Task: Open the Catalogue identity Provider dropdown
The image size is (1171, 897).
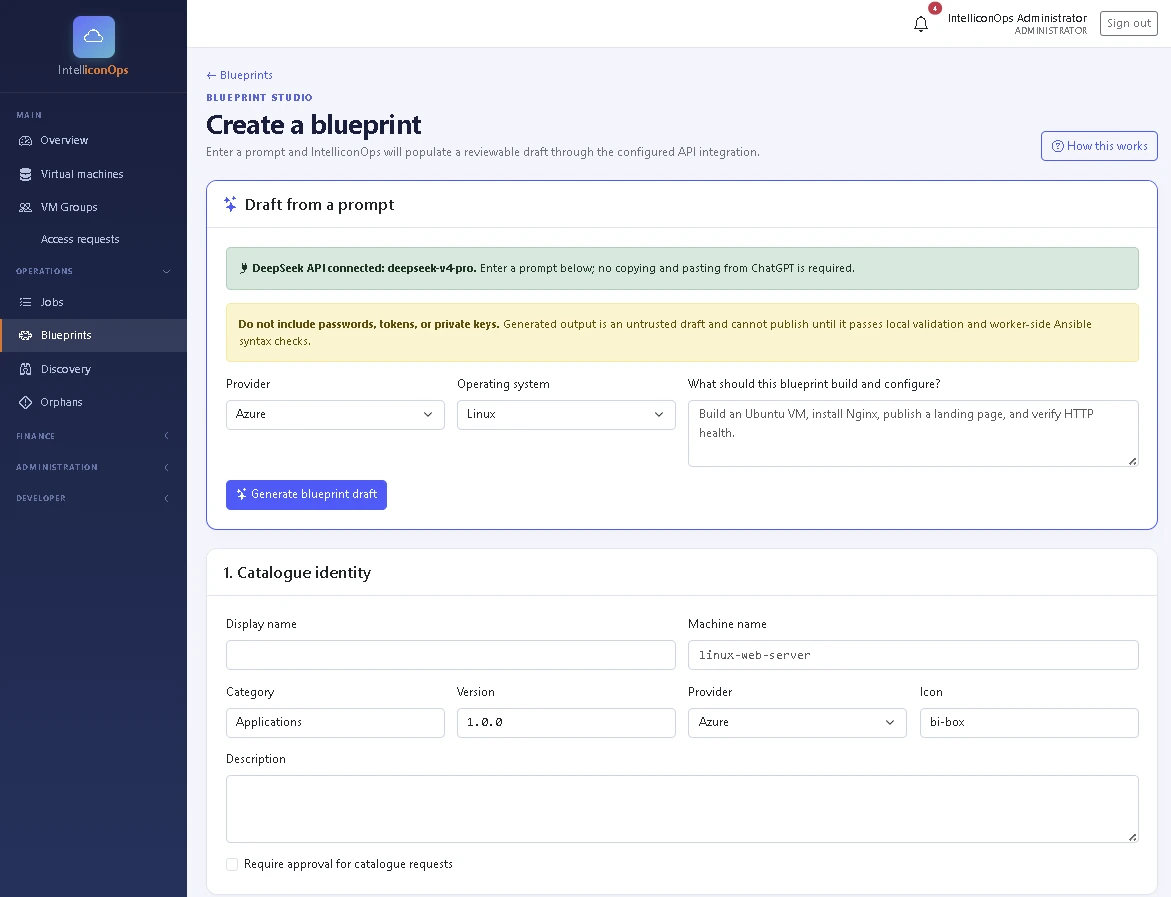Action: click(797, 723)
